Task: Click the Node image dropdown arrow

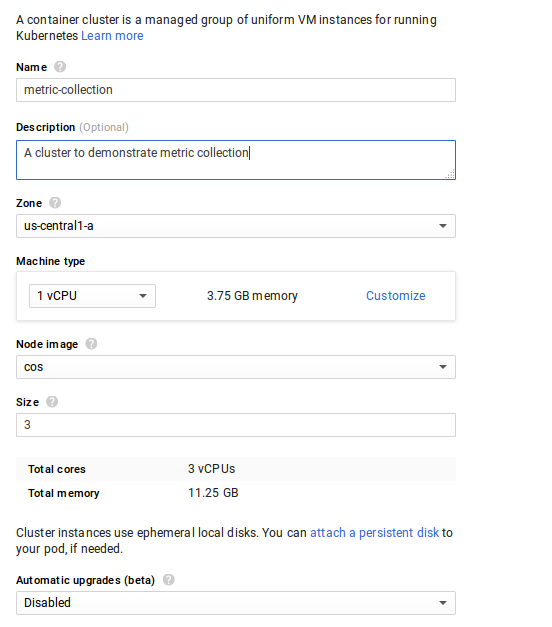Action: pyautogui.click(x=443, y=367)
